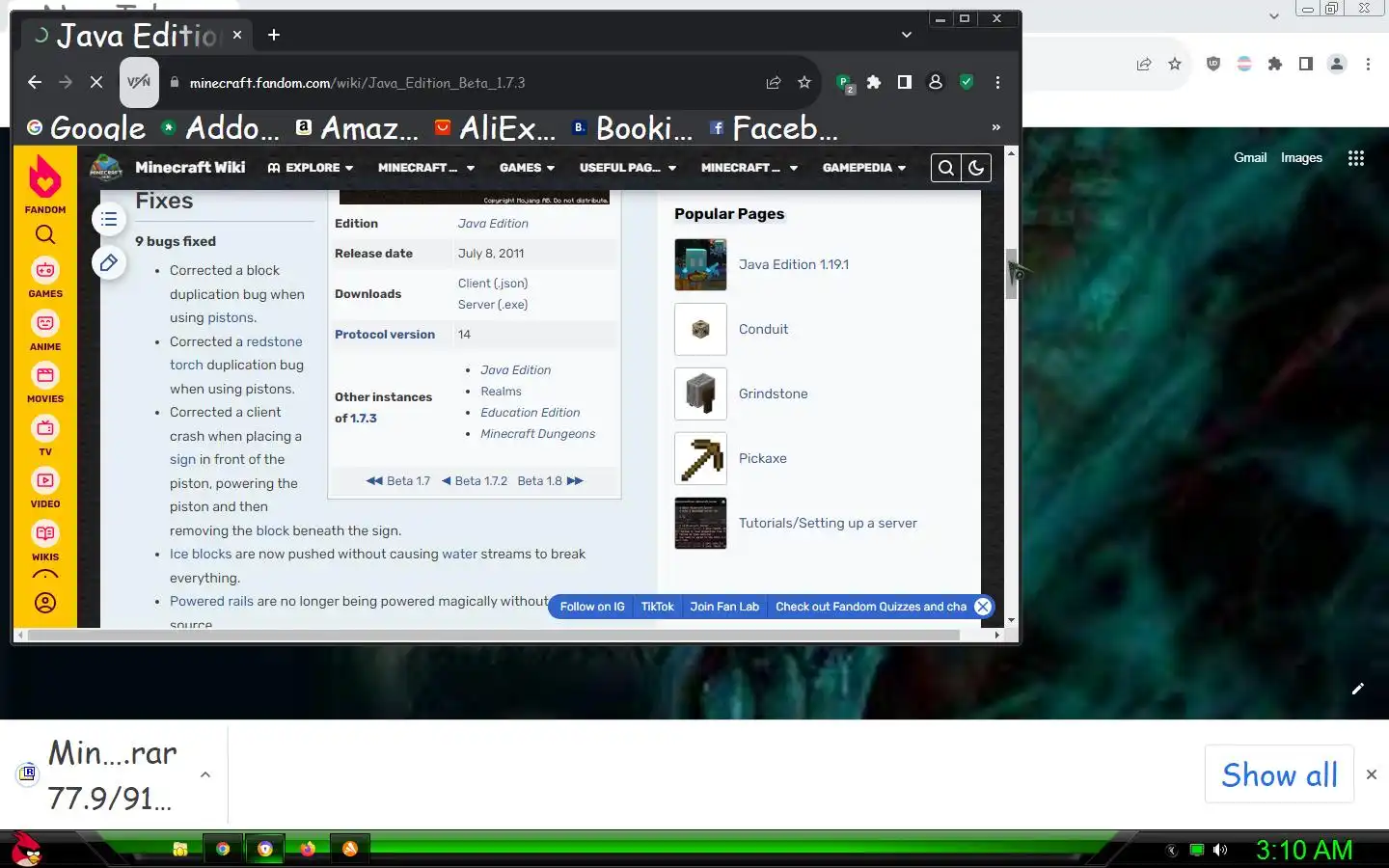Expand the GAMEPEDIA wiki menu
The height and width of the screenshot is (868, 1389).
[864, 168]
